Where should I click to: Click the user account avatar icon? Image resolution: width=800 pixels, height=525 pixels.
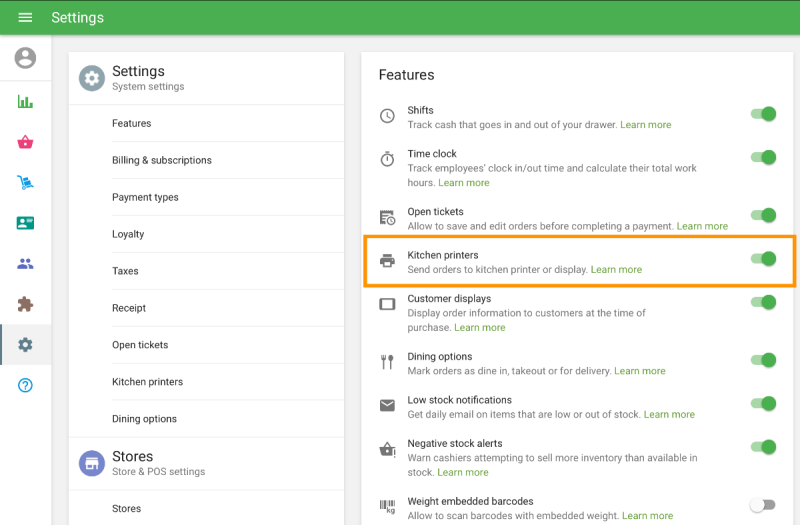click(25, 58)
